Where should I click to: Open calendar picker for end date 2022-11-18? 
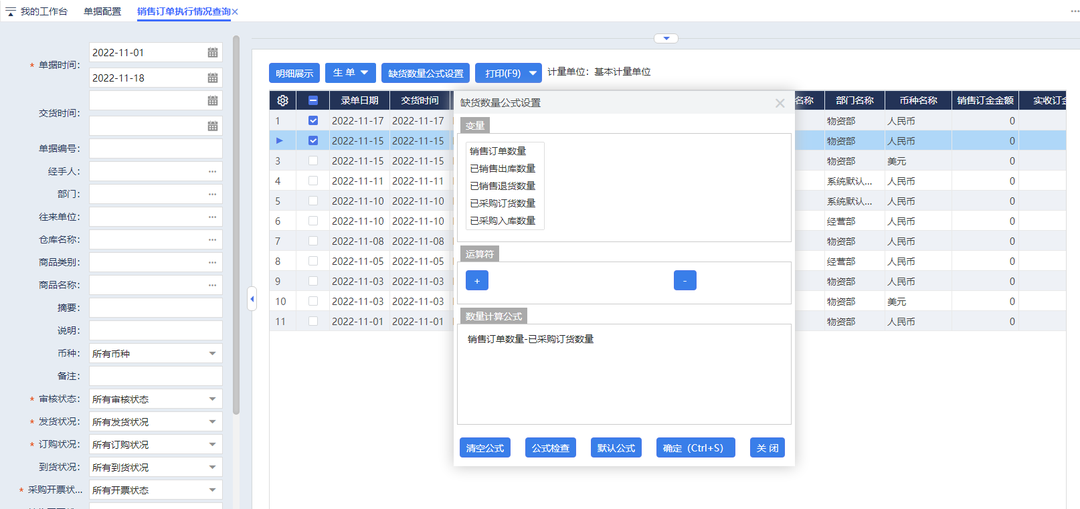(x=212, y=78)
